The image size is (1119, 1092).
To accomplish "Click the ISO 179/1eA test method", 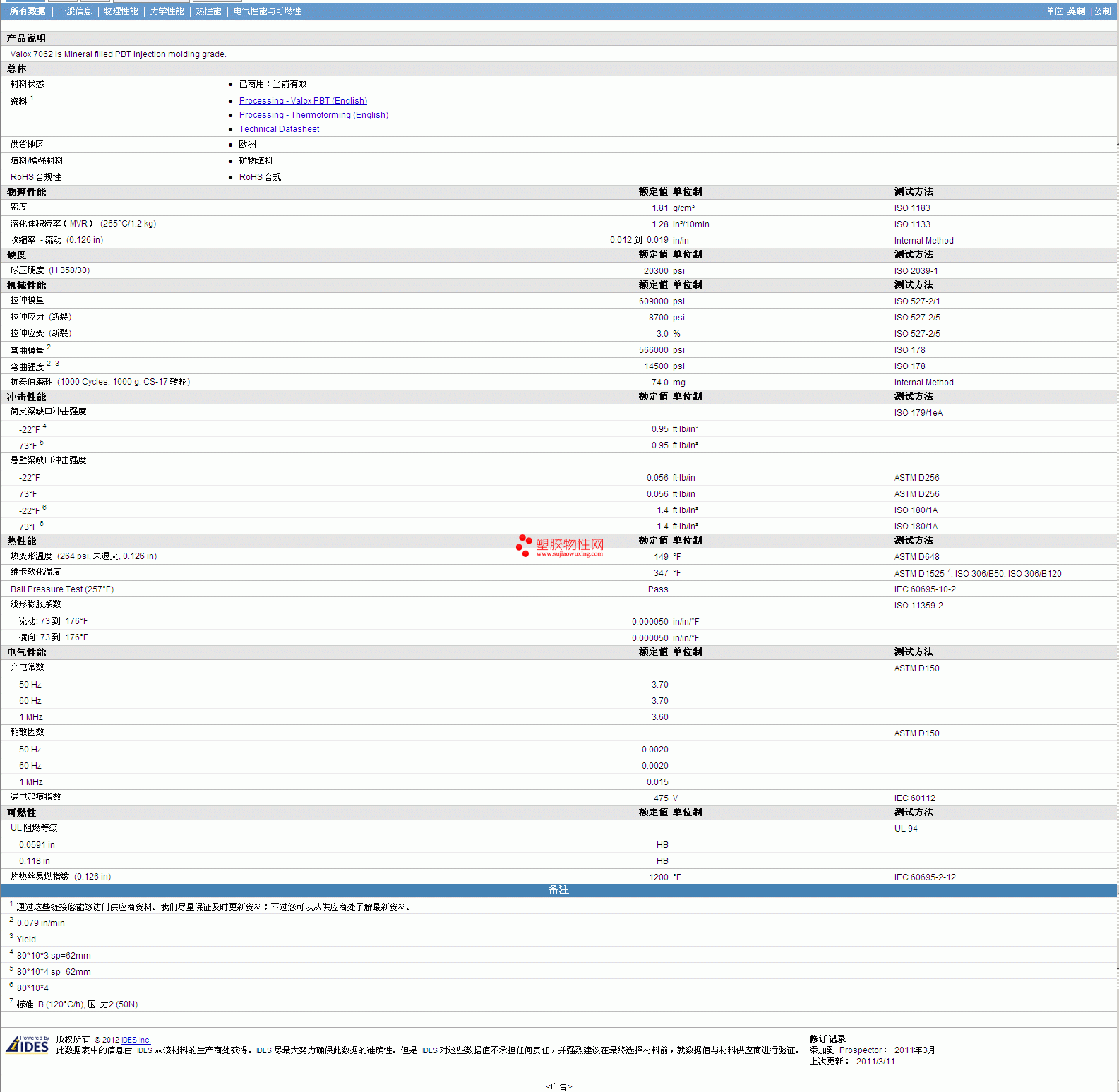I will click(918, 413).
